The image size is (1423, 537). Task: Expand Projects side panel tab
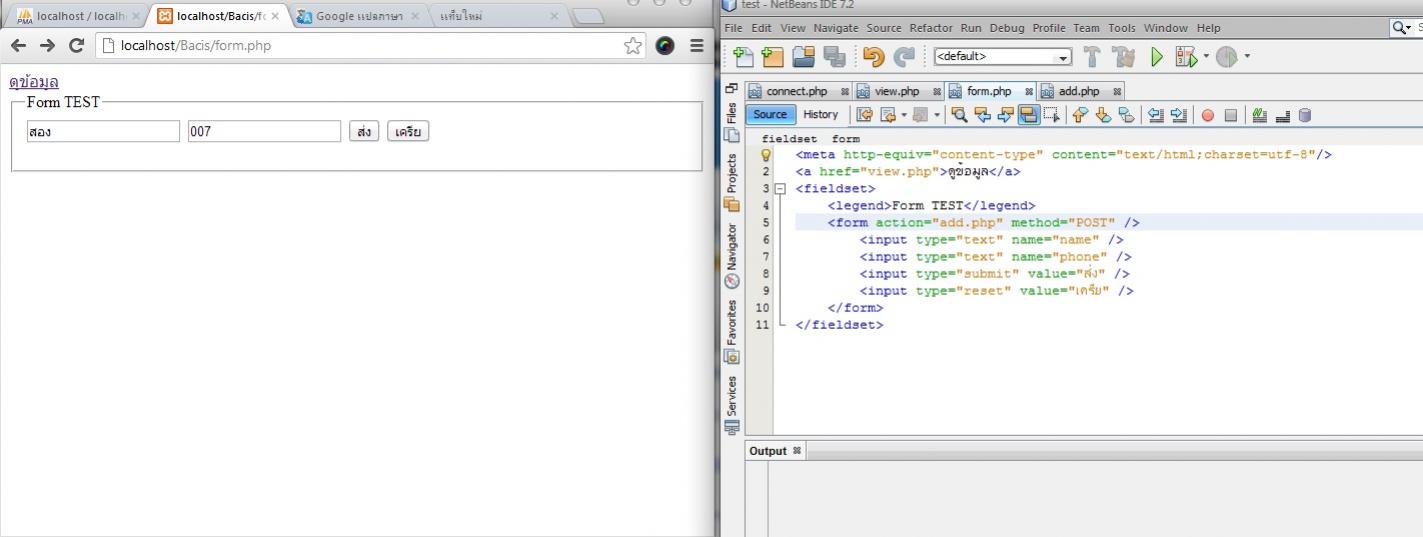(732, 181)
